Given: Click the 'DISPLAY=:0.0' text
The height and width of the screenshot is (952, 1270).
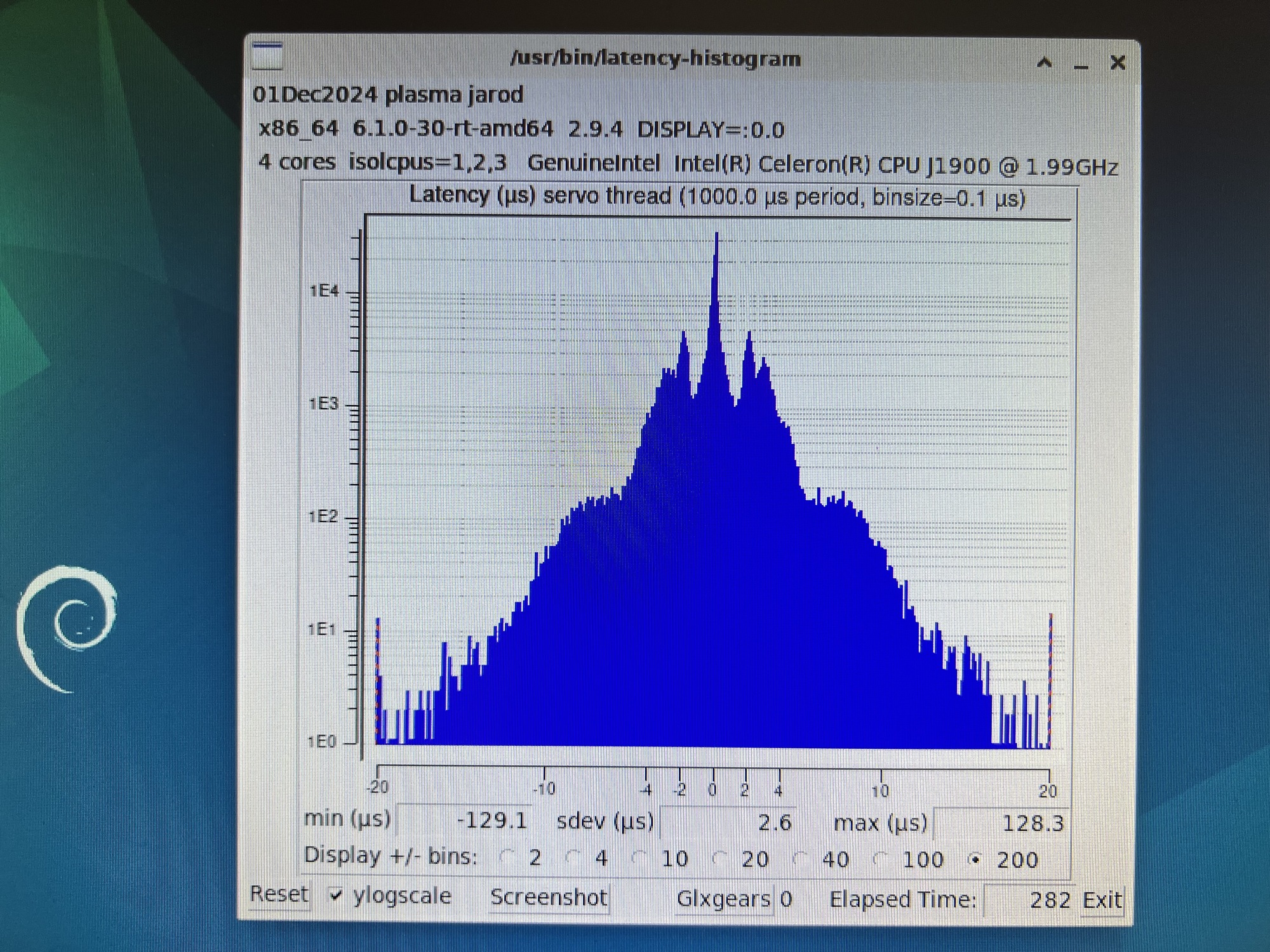Looking at the screenshot, I should [x=711, y=130].
